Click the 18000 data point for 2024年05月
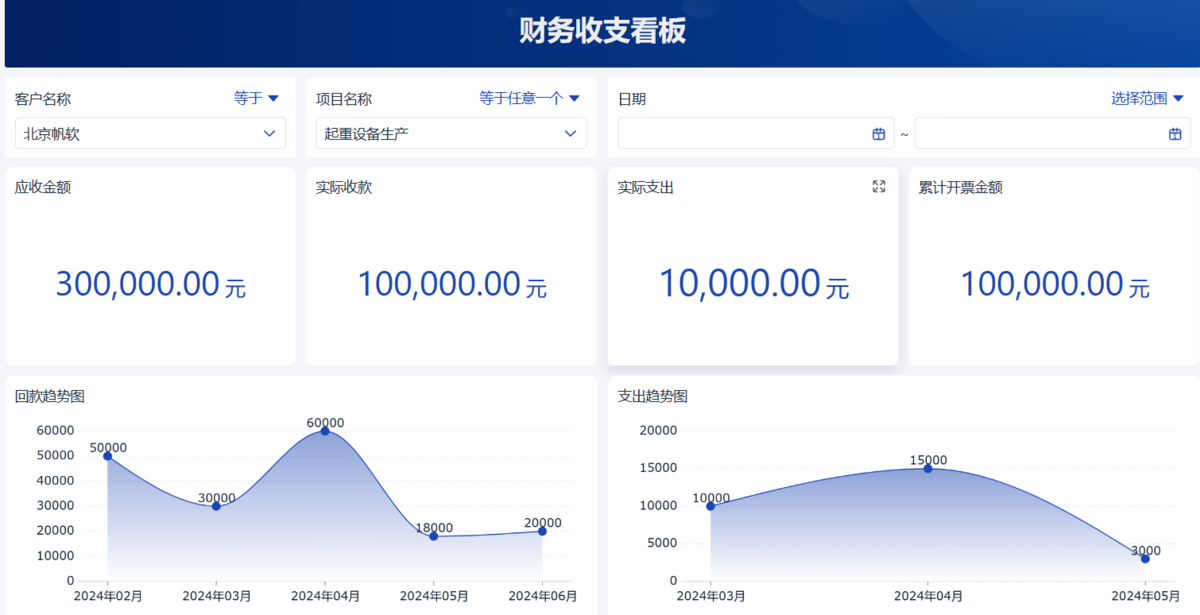This screenshot has width=1200, height=615. (434, 536)
